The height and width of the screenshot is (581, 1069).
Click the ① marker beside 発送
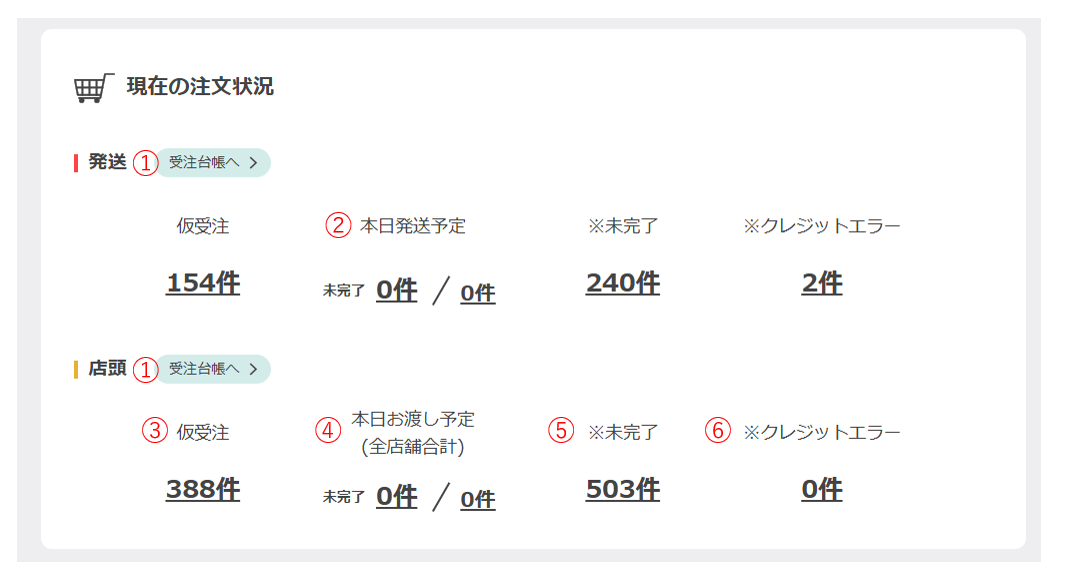pos(146,163)
